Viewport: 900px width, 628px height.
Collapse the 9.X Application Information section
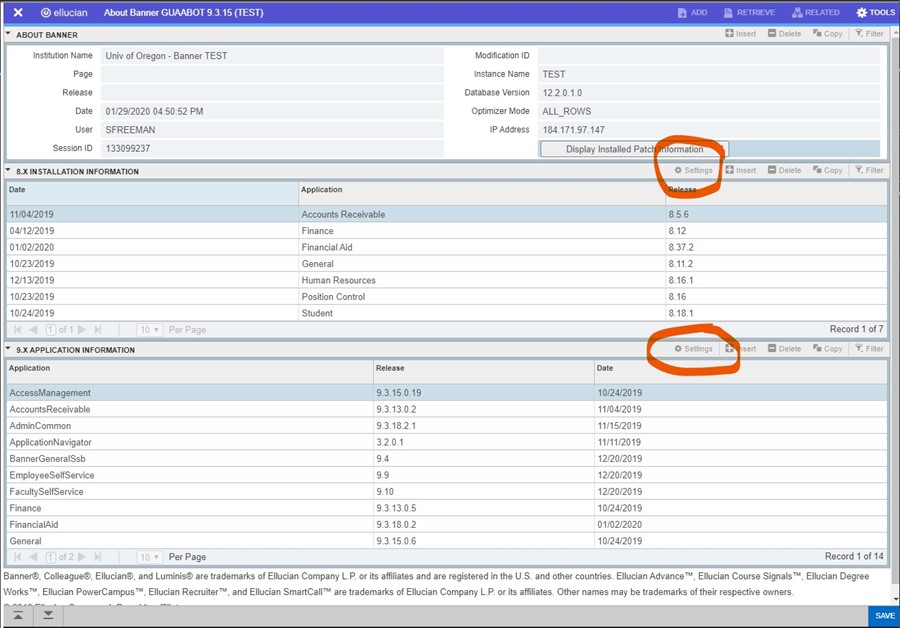8,349
